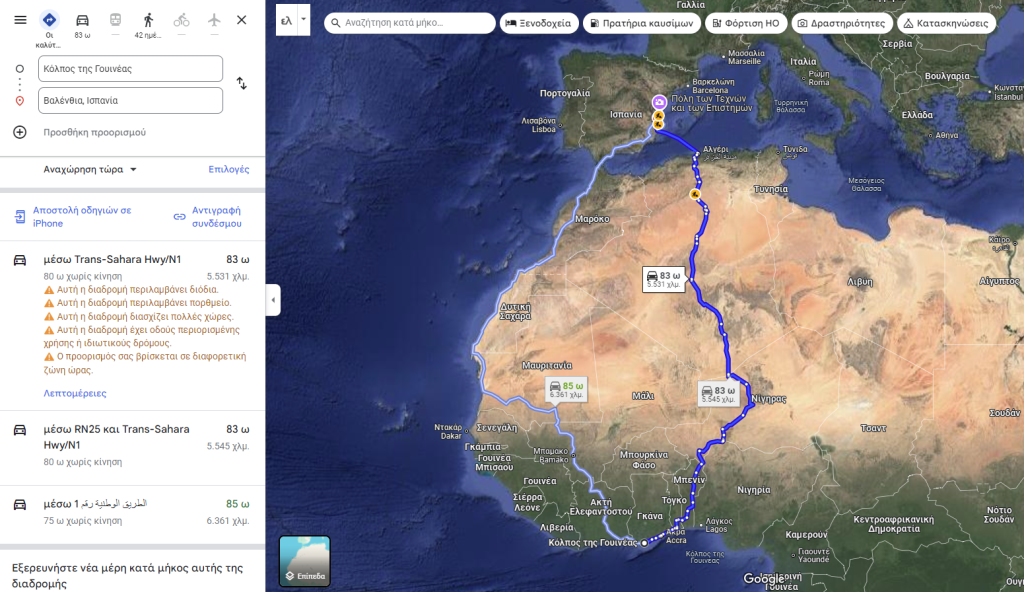This screenshot has height=592, width=1024.
Task: Open the hamburger main menu
Action: [20, 20]
